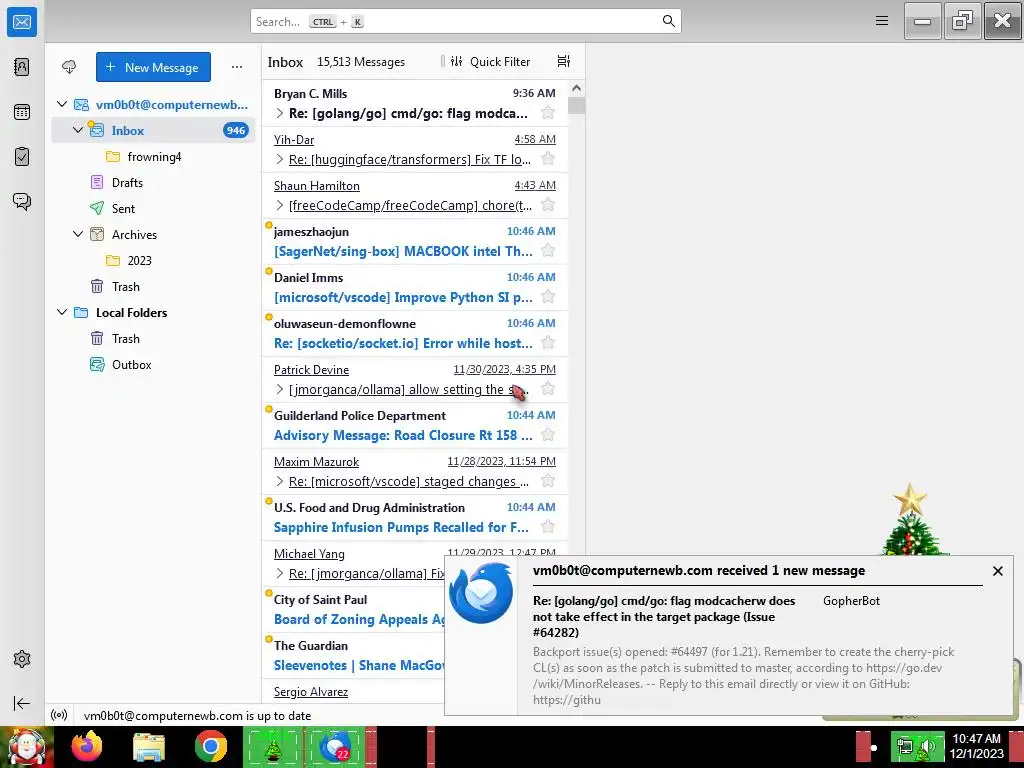Viewport: 1024px width, 768px height.
Task: Star the Bryan C. Mills message
Action: [548, 113]
